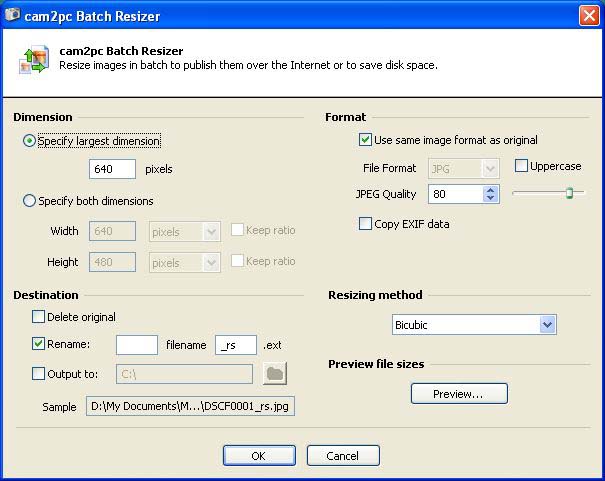Enable the Uppercase extension checkbox
This screenshot has width=605, height=481.
coord(521,166)
